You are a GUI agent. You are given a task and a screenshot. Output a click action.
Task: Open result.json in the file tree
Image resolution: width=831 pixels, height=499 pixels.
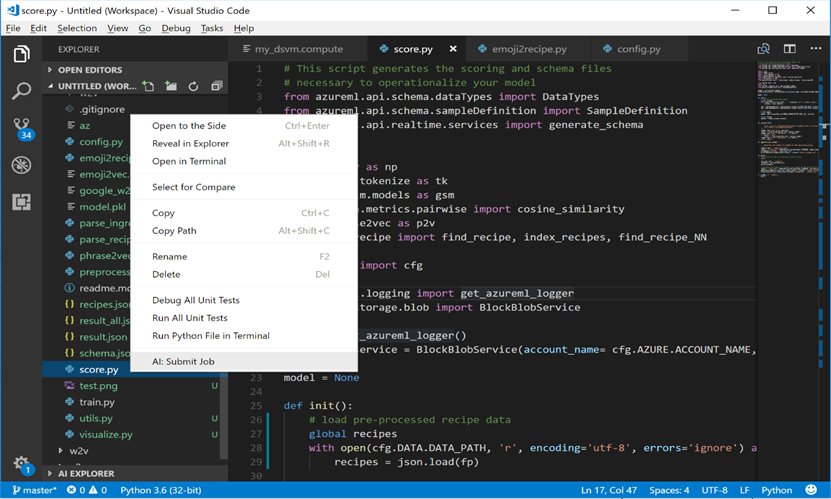103,337
